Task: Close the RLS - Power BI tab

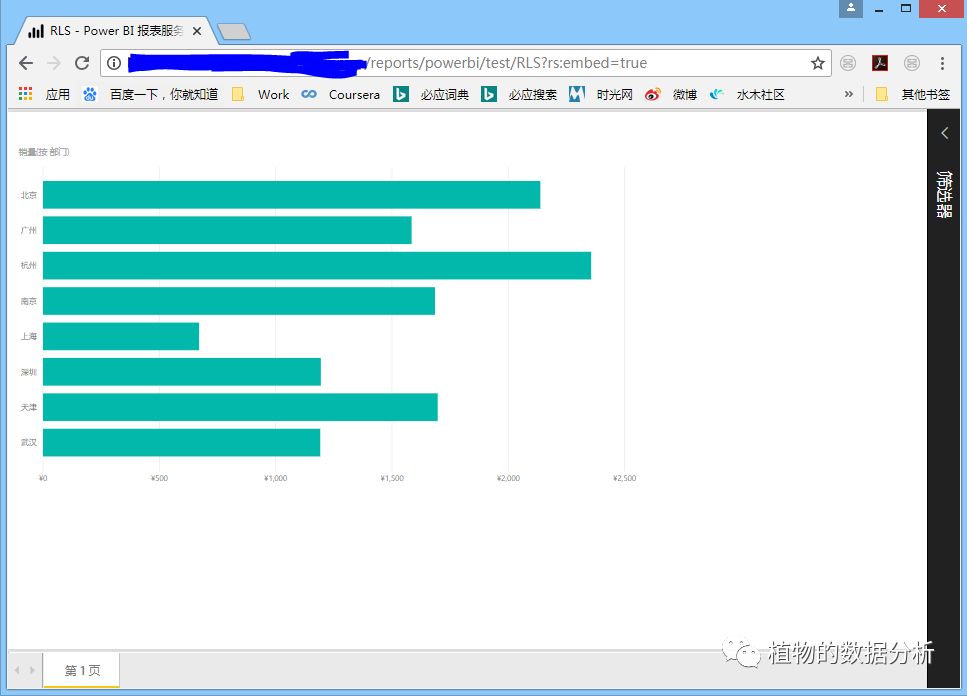Action: (x=197, y=31)
